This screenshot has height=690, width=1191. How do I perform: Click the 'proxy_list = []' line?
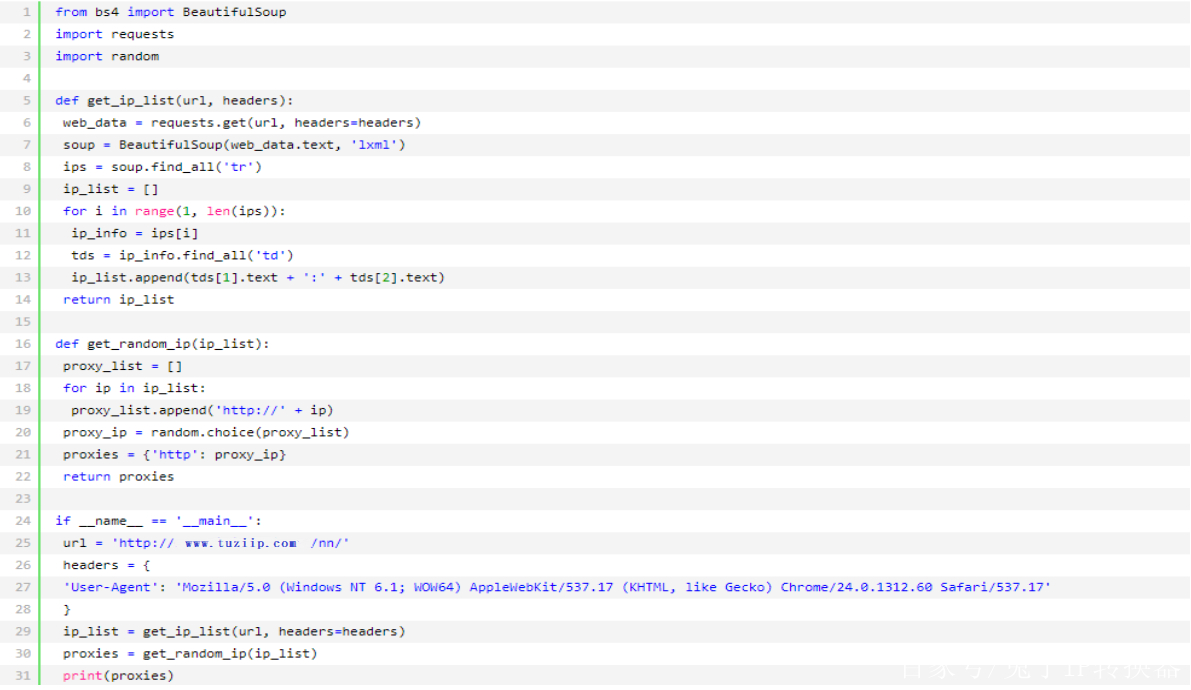(x=122, y=366)
